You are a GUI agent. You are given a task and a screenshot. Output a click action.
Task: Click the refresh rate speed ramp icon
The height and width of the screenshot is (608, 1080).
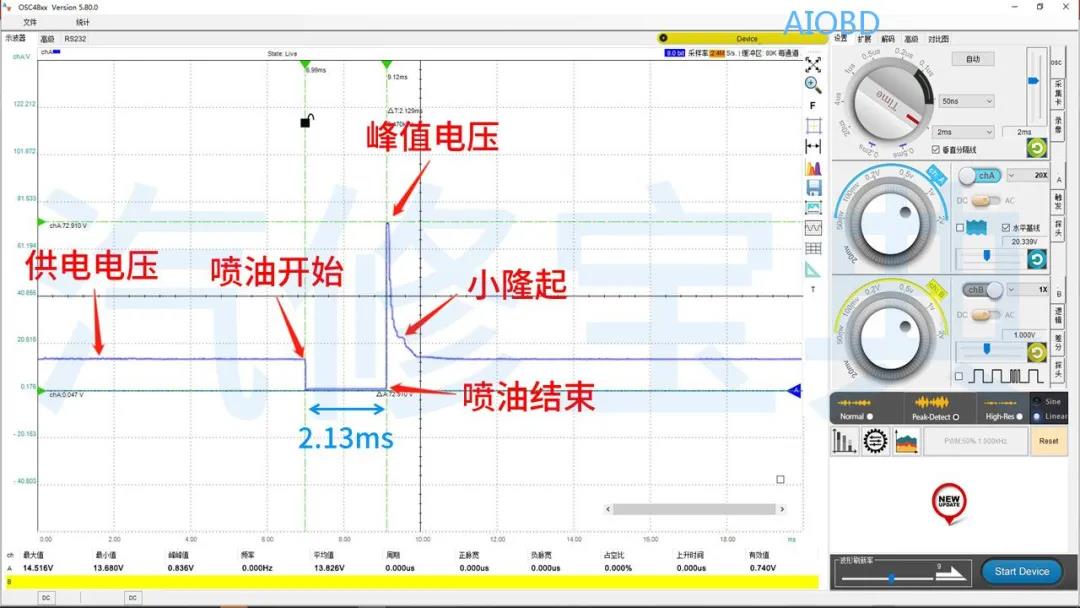[953, 573]
